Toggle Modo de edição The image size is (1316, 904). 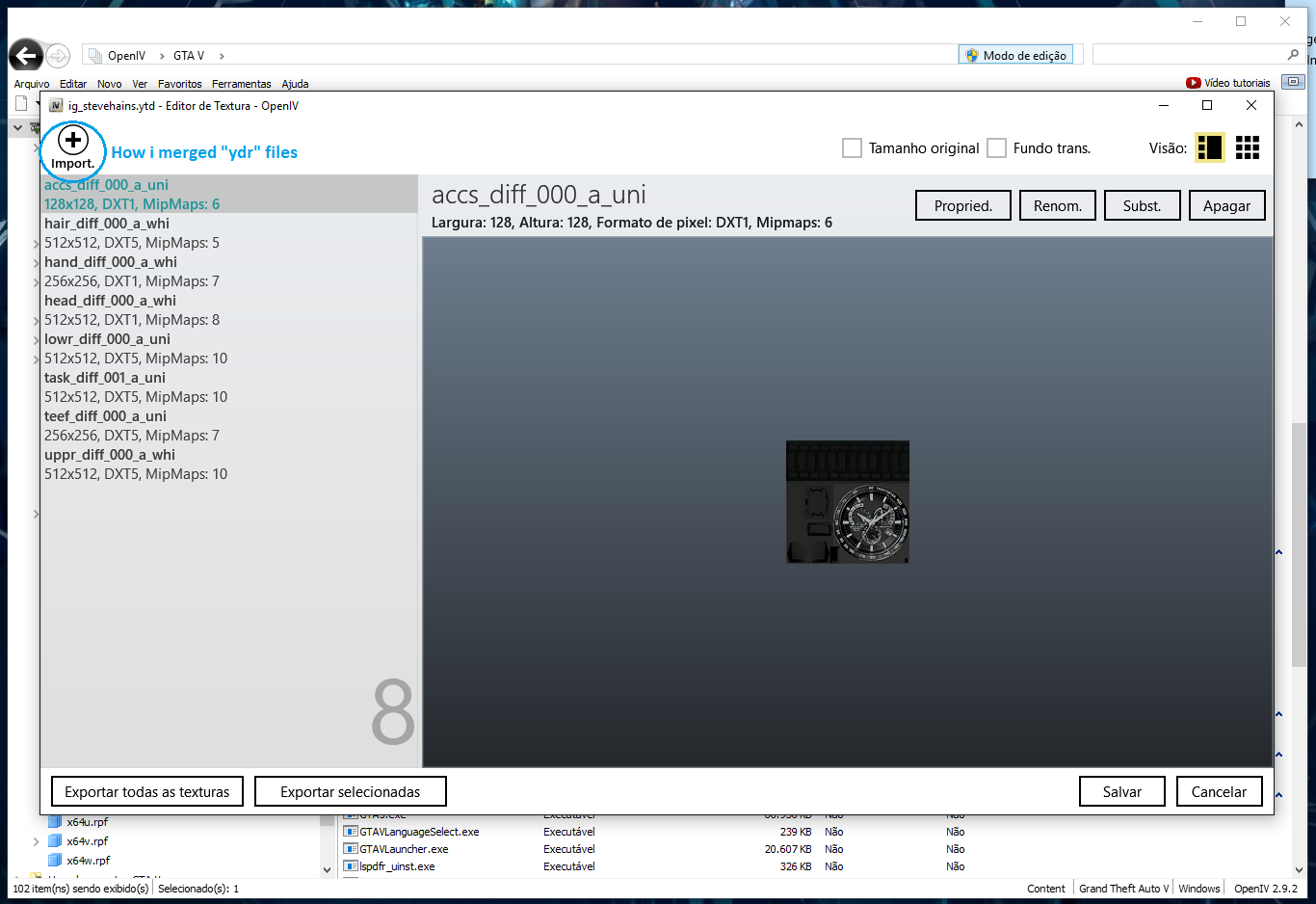(1015, 54)
